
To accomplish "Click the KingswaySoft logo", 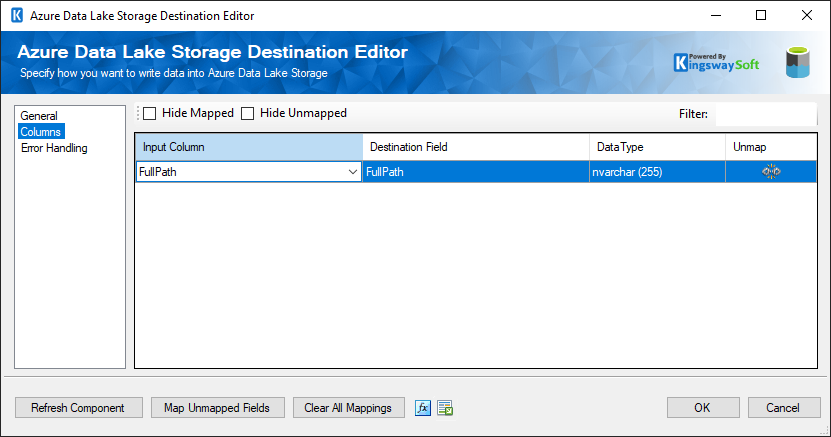I will click(716, 63).
